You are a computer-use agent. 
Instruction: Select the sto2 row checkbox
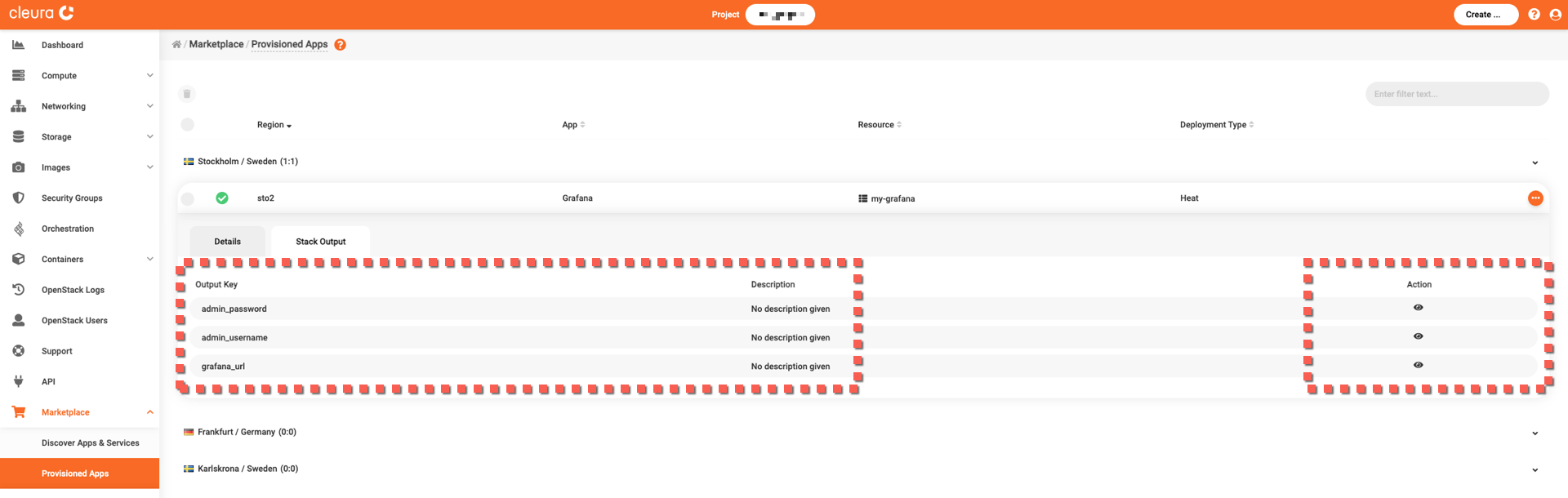tap(188, 198)
